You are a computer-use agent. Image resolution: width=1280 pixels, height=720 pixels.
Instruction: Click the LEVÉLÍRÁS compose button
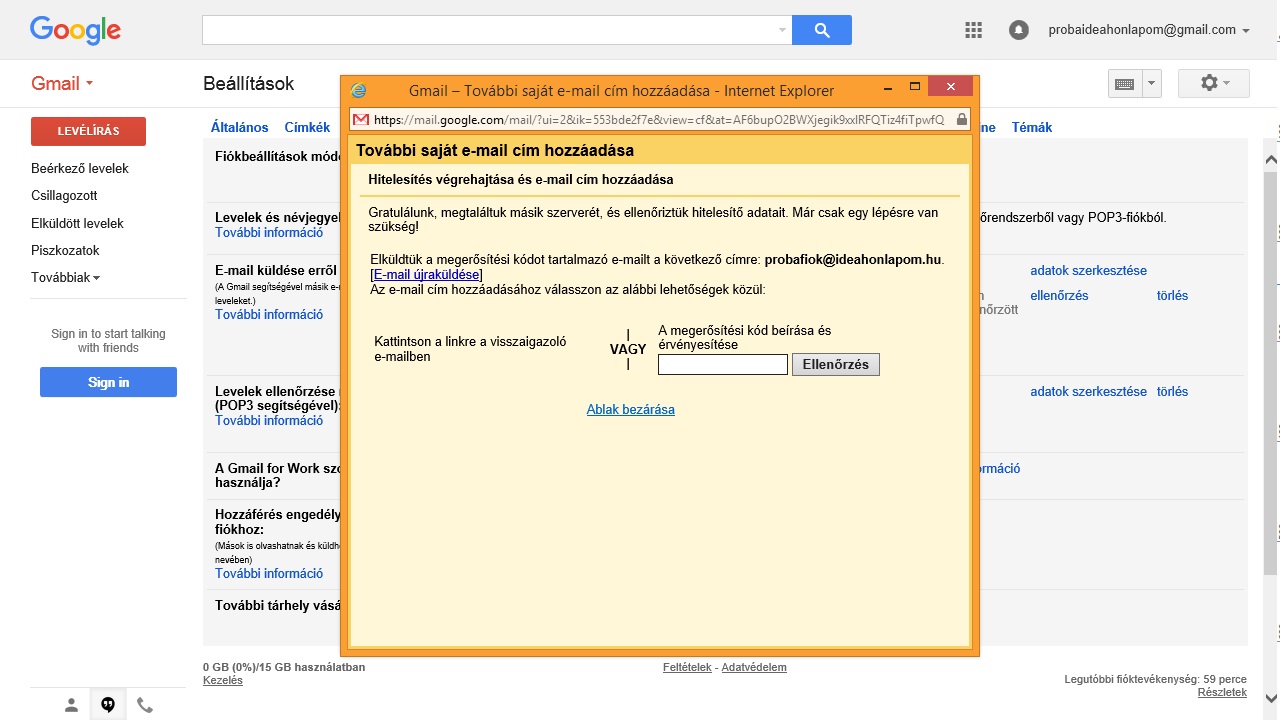coord(88,131)
